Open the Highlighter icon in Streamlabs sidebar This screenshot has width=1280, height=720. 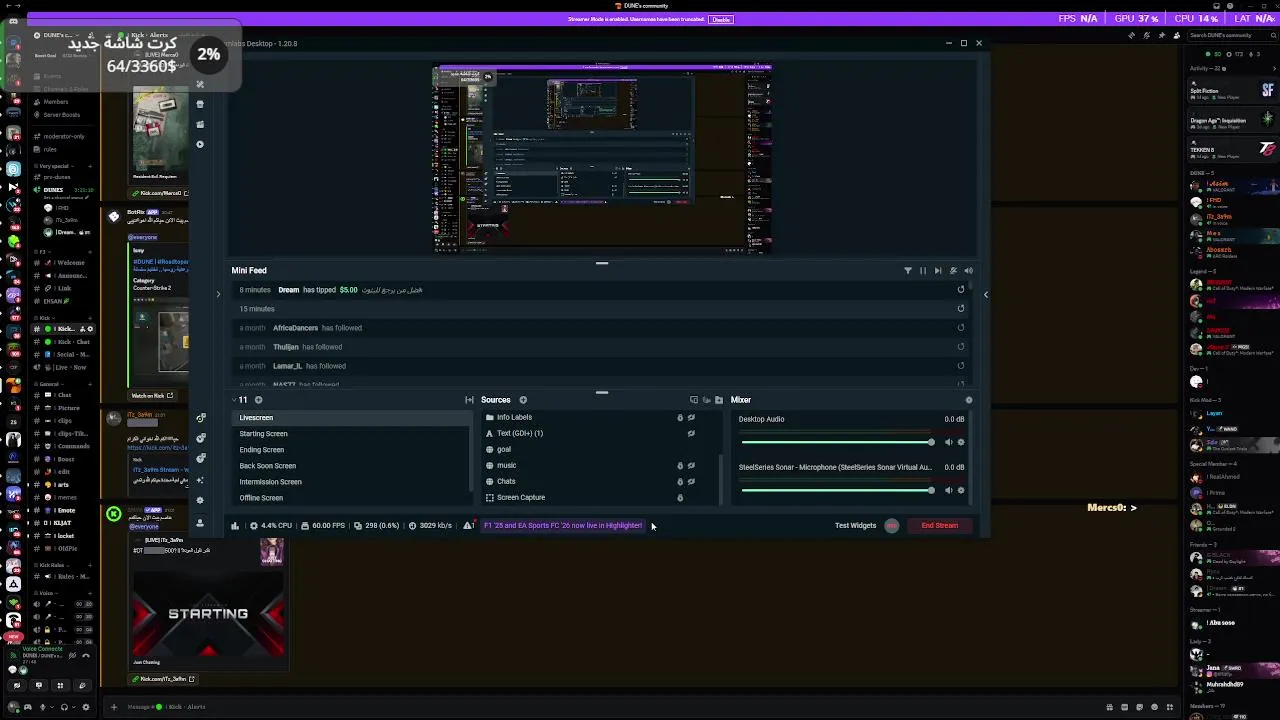click(x=200, y=124)
